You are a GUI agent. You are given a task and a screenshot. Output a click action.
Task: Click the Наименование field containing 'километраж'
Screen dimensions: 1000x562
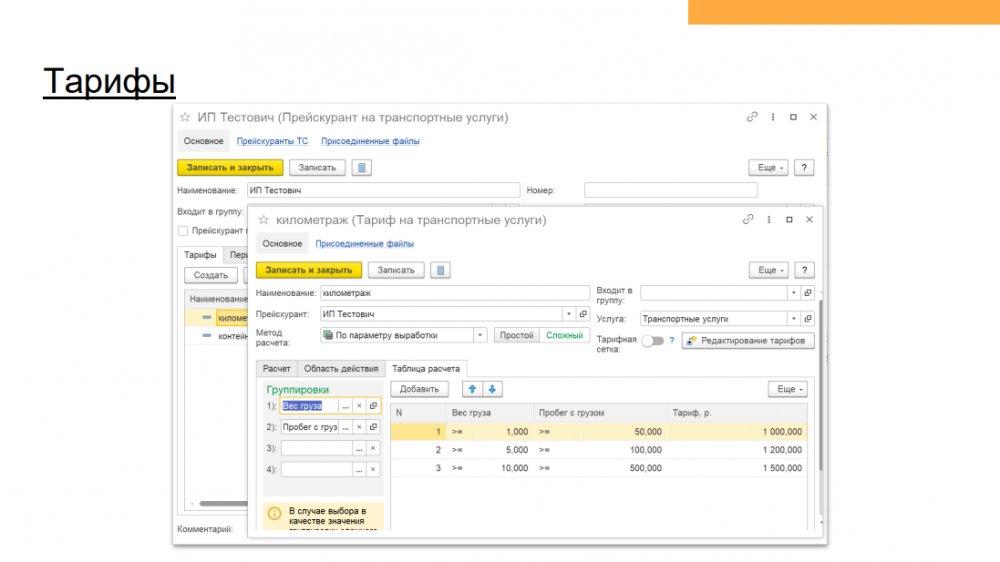[x=454, y=293]
